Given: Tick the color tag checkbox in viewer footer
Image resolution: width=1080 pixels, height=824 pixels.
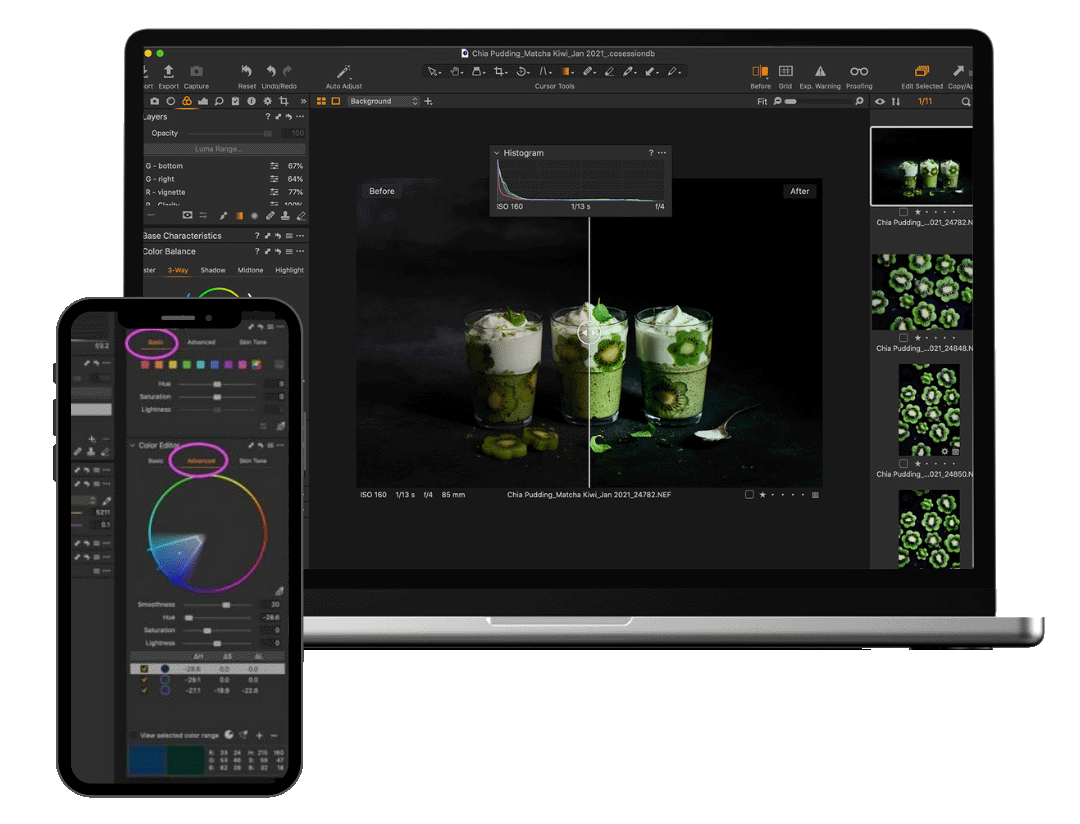Looking at the screenshot, I should pyautogui.click(x=749, y=495).
